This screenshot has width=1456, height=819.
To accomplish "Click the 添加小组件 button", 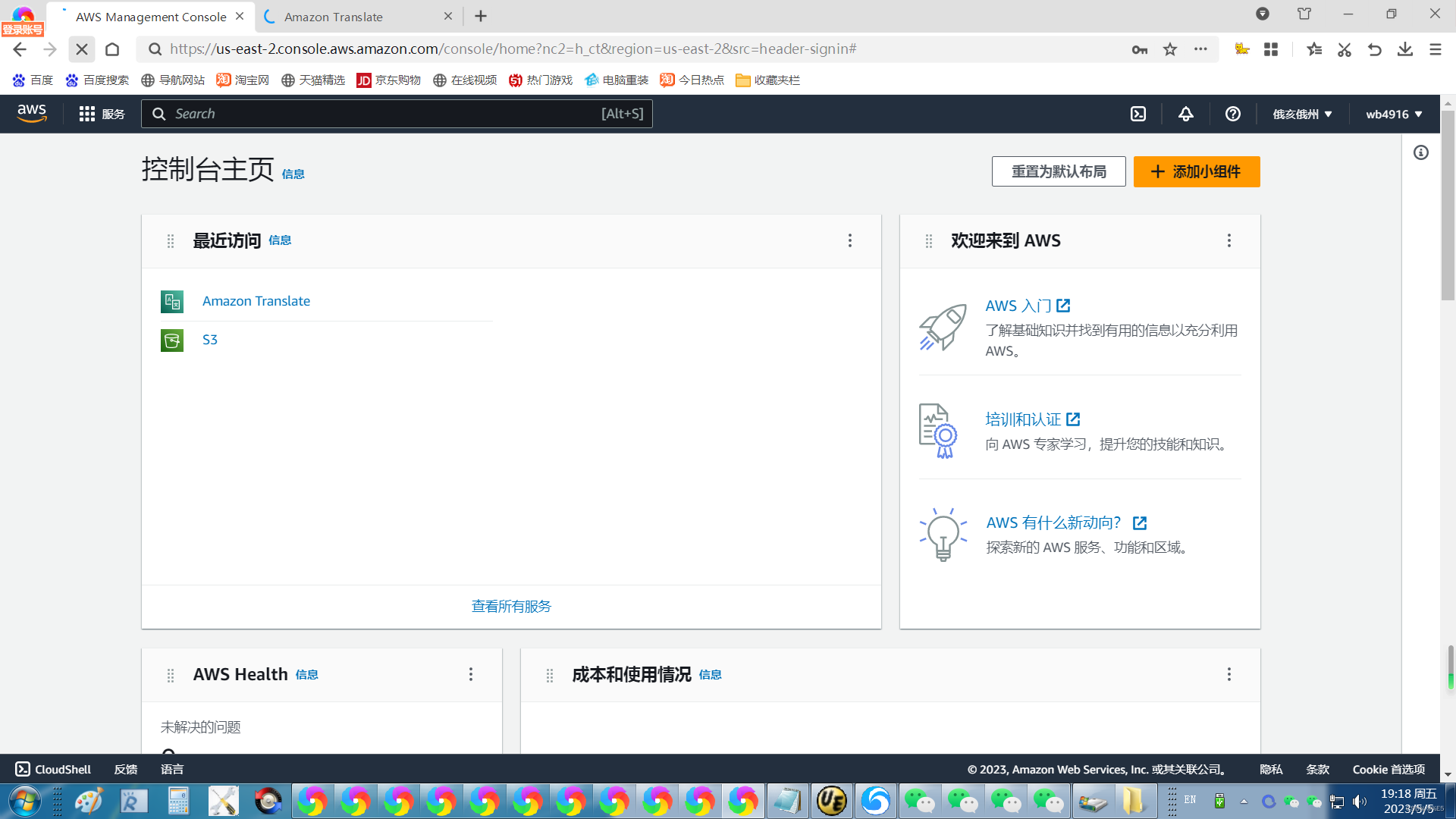I will coord(1197,171).
